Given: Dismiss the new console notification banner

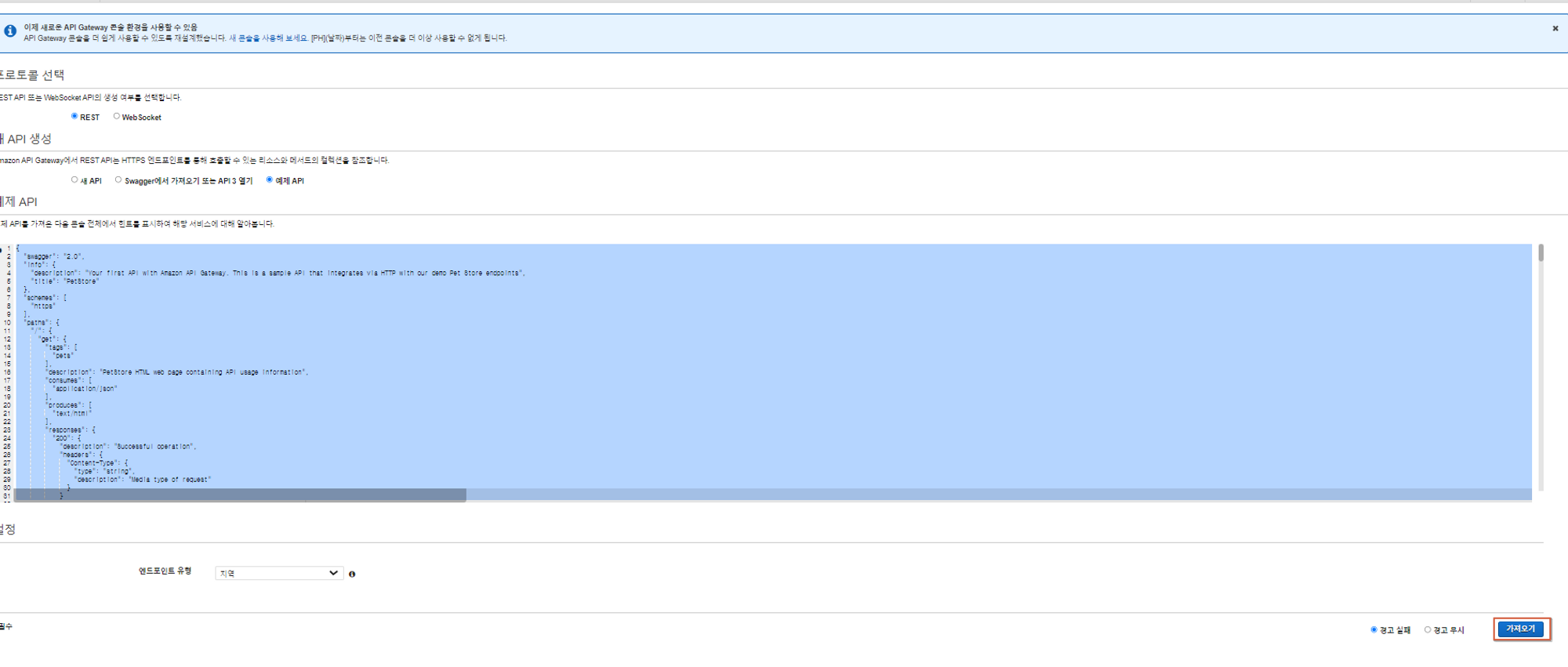Looking at the screenshot, I should click(1555, 28).
